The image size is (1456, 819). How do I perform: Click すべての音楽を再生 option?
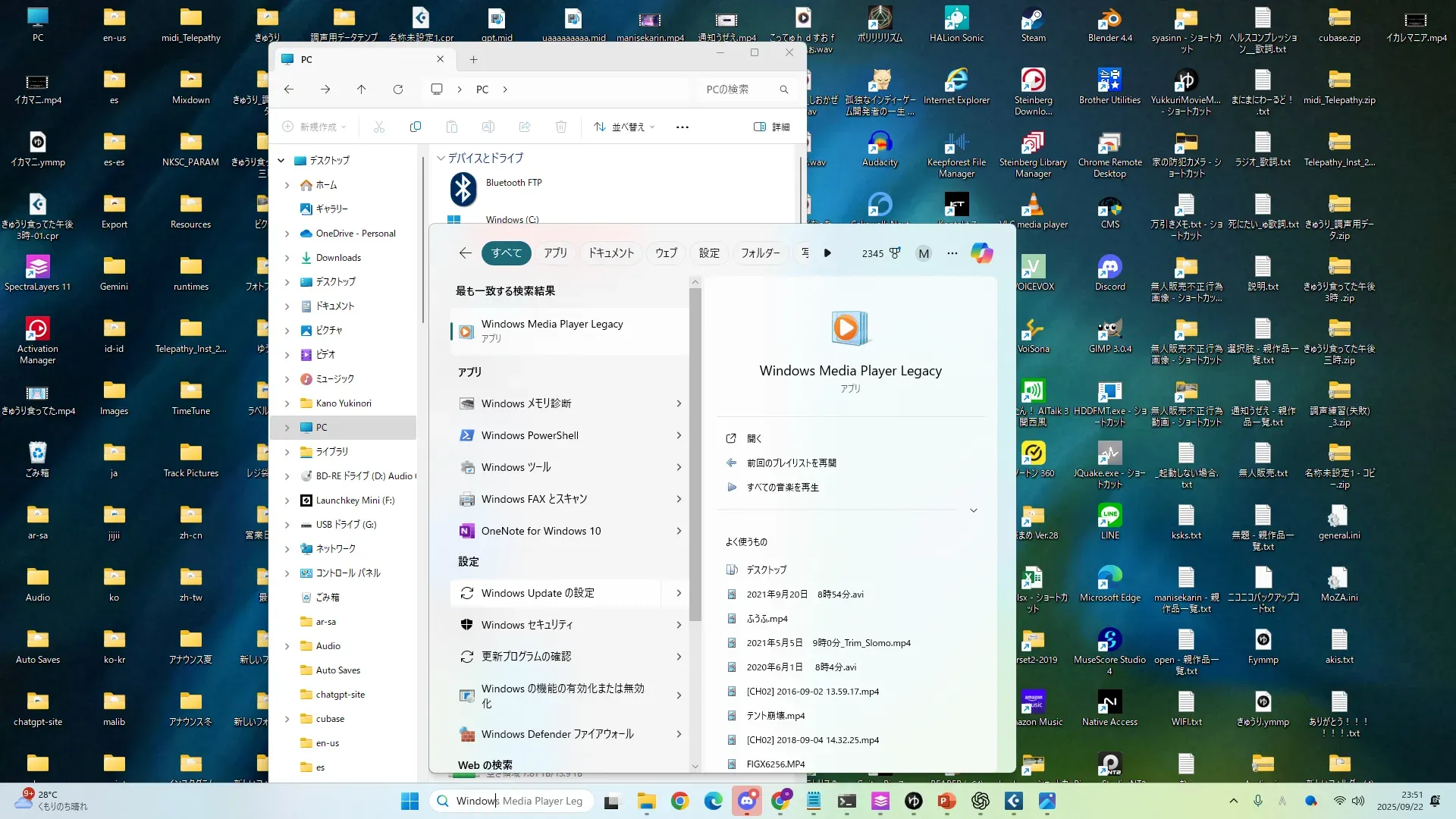[783, 487]
